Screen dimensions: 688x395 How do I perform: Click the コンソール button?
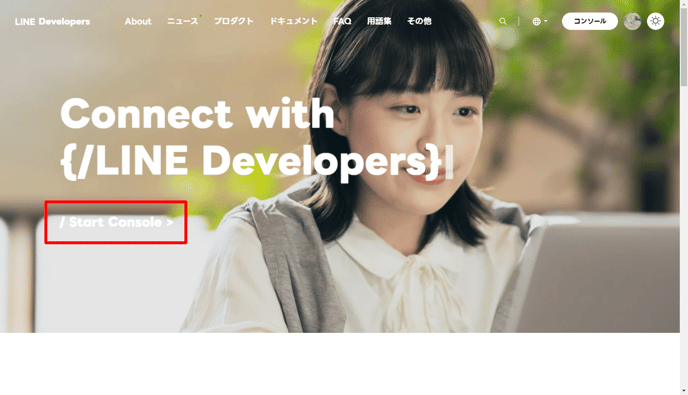pos(590,21)
